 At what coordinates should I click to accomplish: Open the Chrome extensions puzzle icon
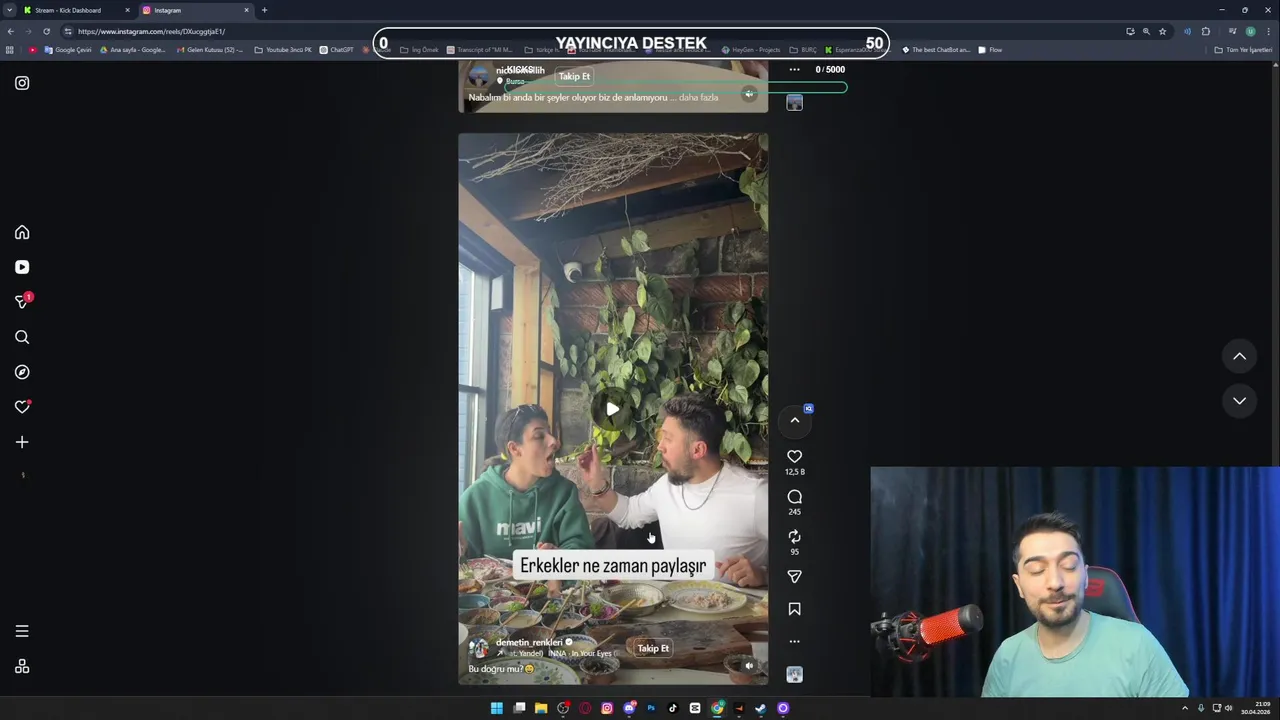(x=1206, y=31)
